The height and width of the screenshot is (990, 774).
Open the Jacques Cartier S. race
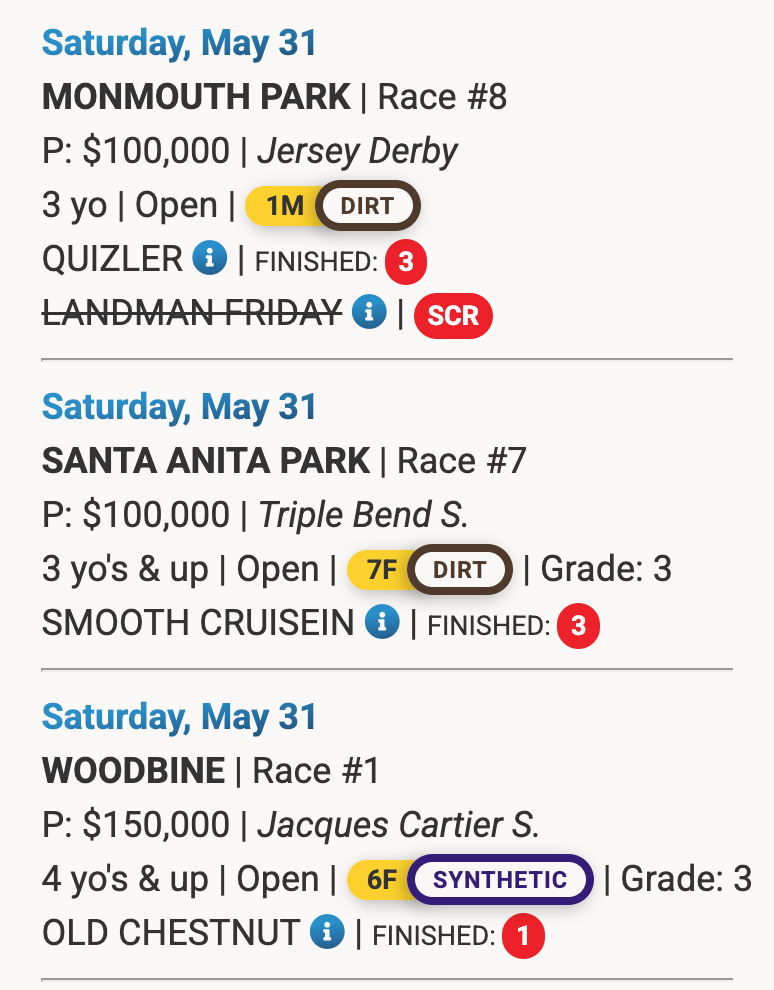coord(398,825)
